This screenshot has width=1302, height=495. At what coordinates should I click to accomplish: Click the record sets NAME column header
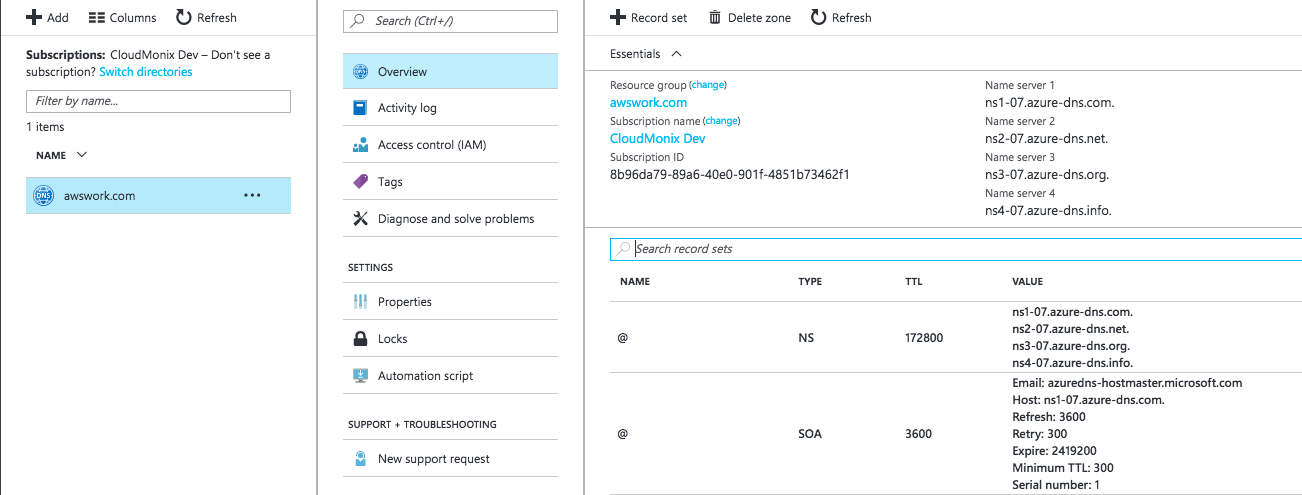click(x=635, y=282)
